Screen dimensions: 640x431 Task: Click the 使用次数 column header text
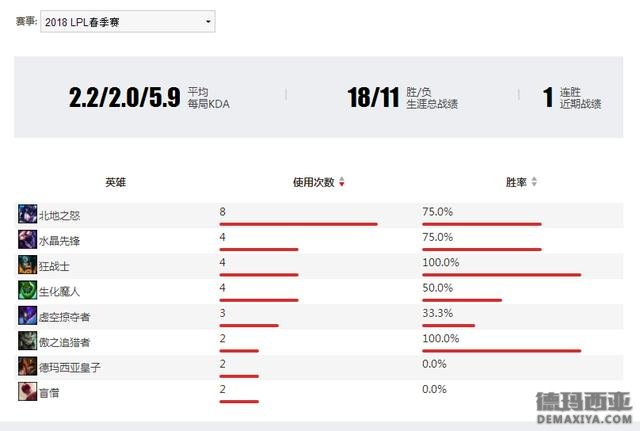point(313,182)
